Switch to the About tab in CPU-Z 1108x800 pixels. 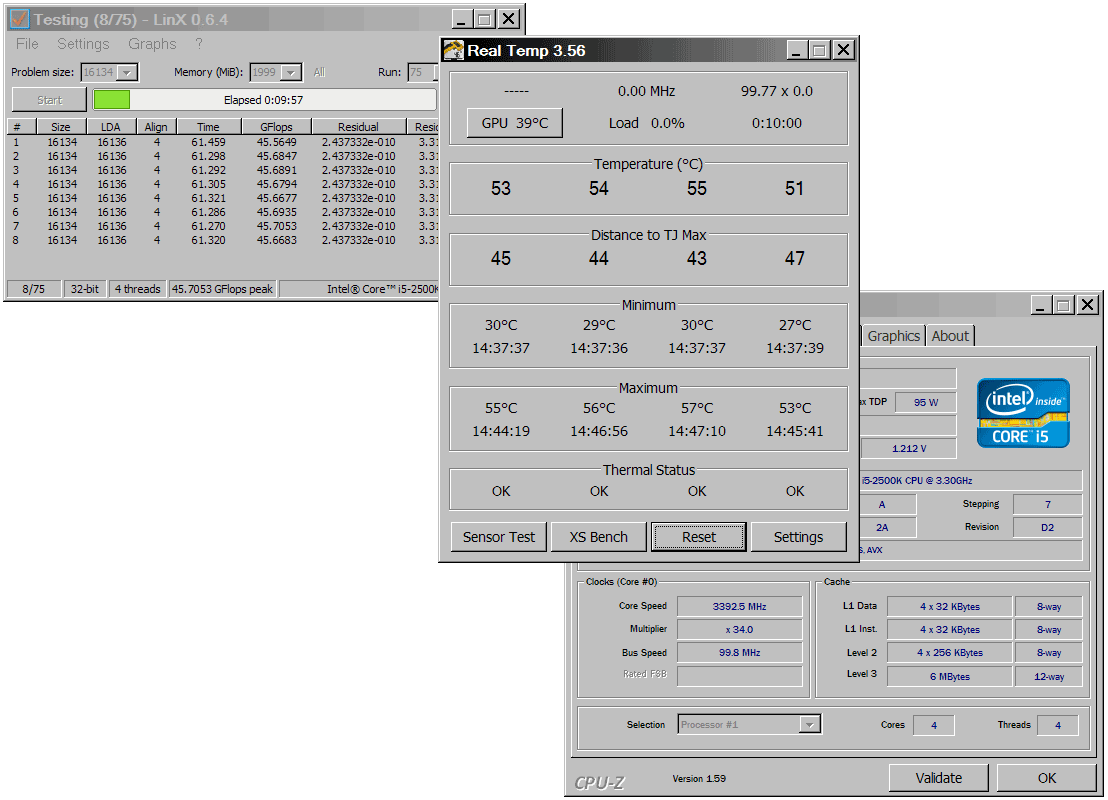[x=950, y=336]
